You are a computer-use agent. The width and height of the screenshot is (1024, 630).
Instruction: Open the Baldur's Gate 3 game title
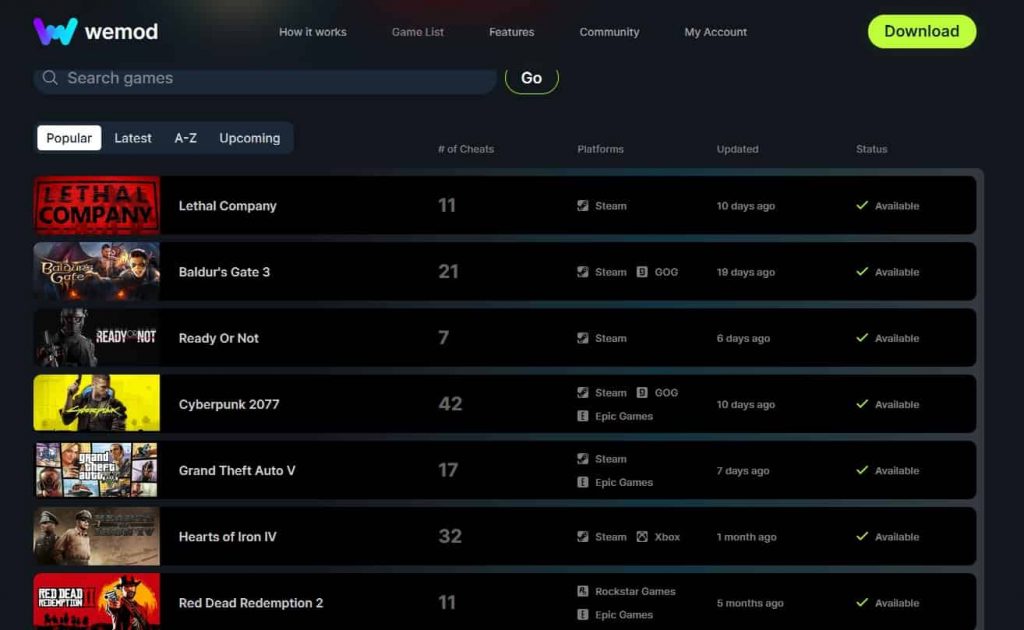click(x=224, y=272)
